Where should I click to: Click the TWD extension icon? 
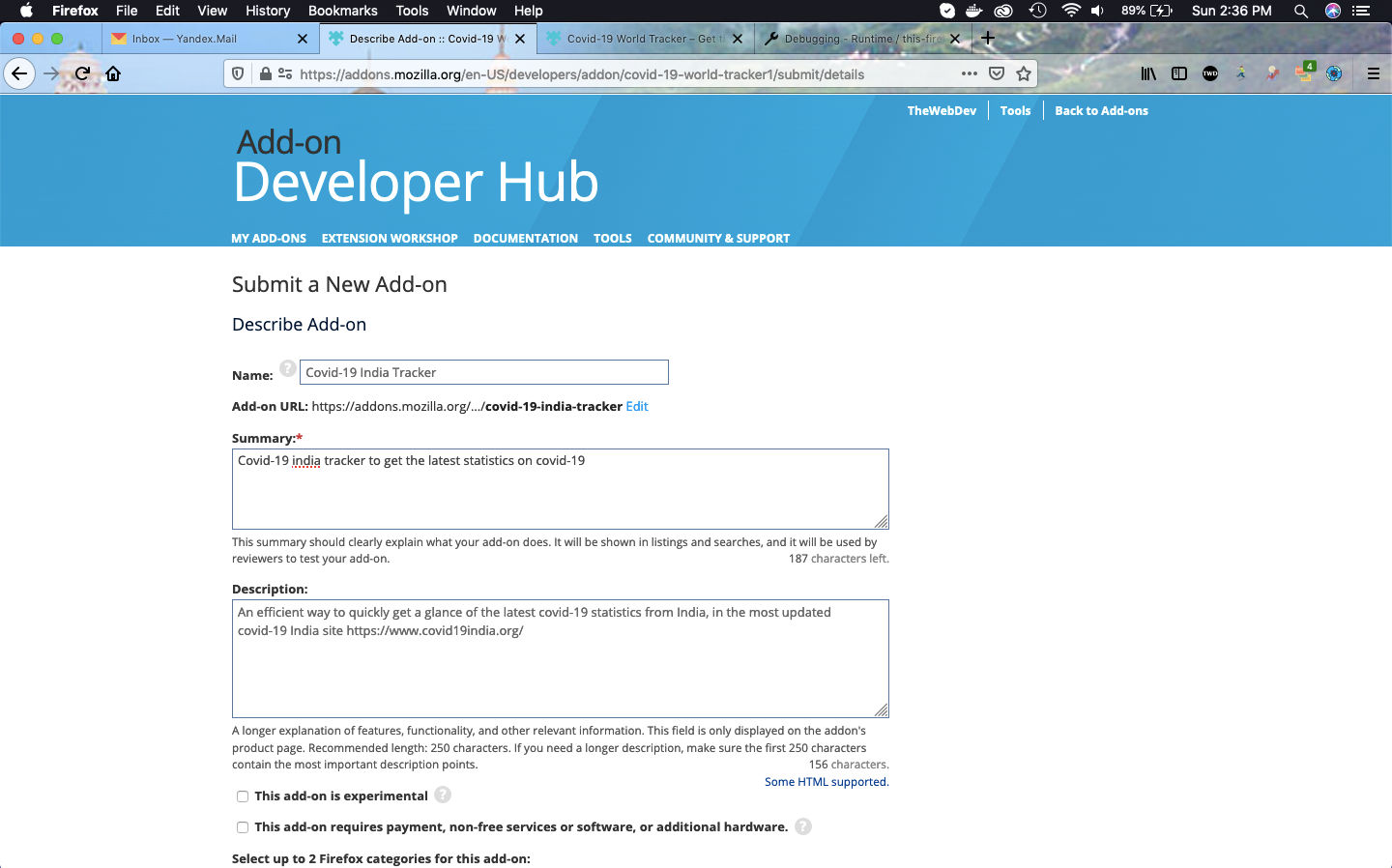[x=1210, y=73]
